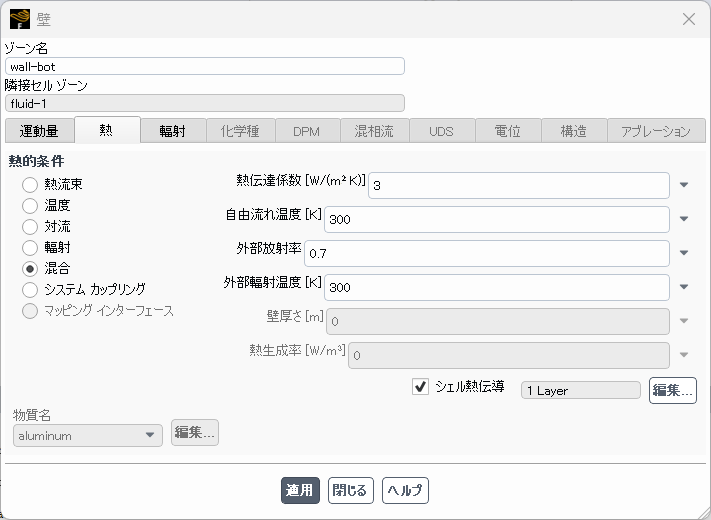Open the 化学種 tab
Viewport: 711px width, 520px height.
tap(240, 131)
